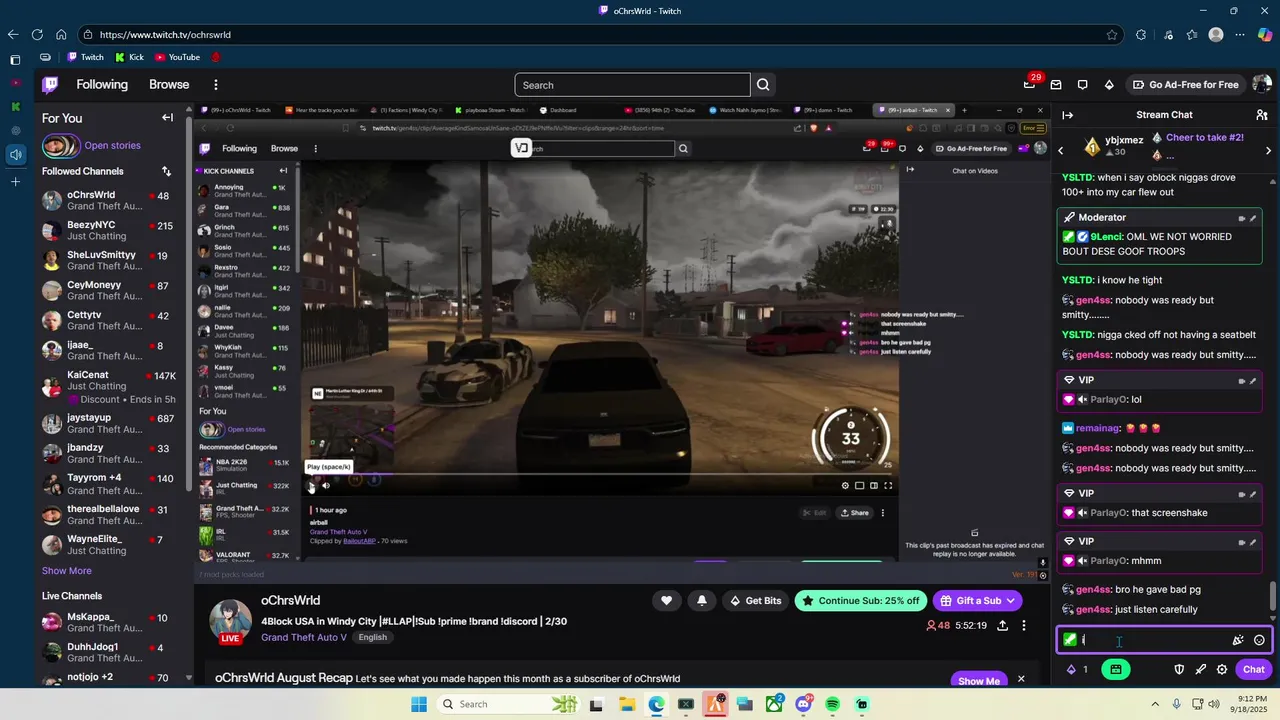Open Spotify from the Windows taskbar
The height and width of the screenshot is (720, 1280).
[833, 704]
